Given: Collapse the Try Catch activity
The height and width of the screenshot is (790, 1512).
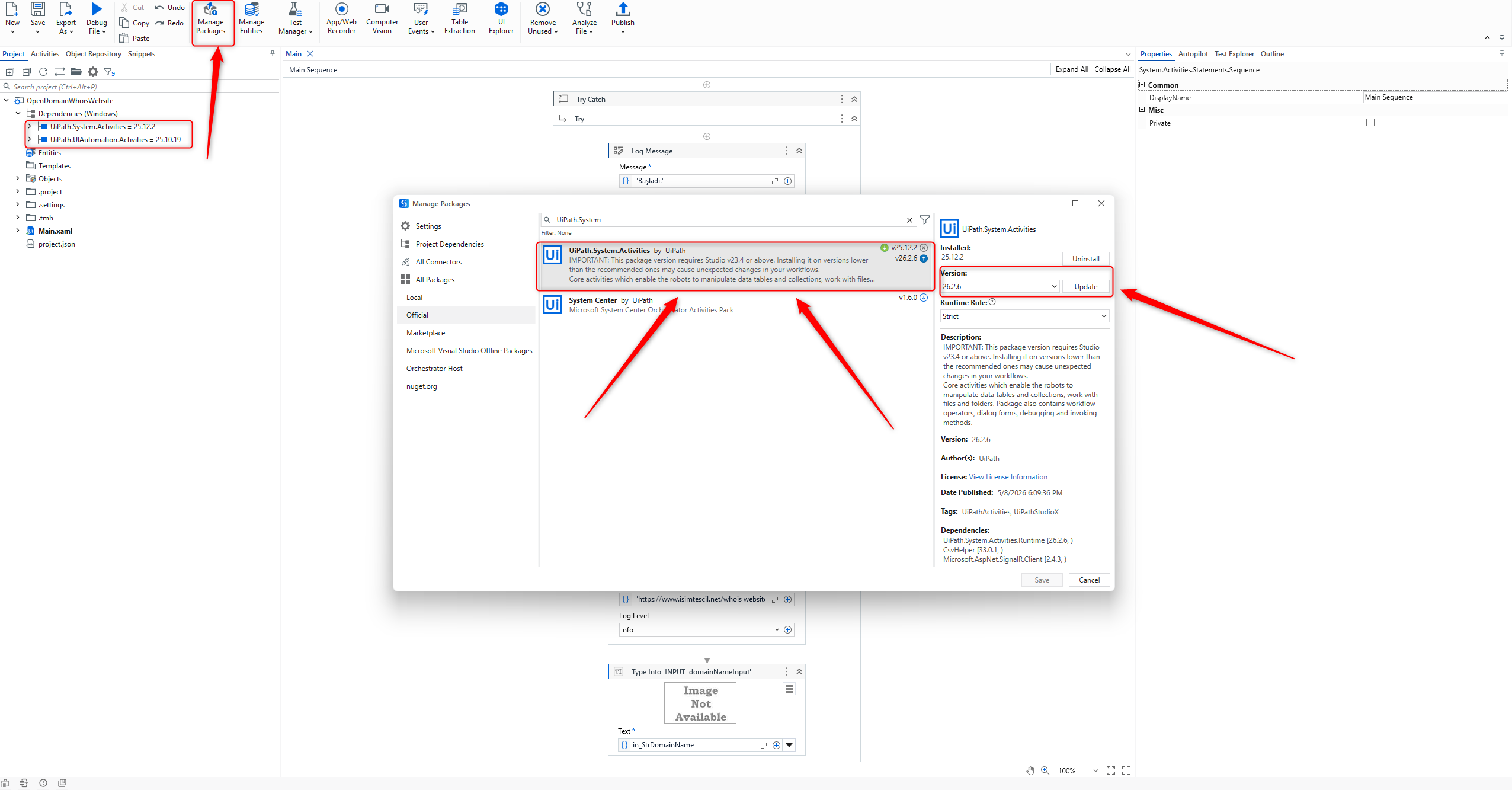Looking at the screenshot, I should point(854,100).
